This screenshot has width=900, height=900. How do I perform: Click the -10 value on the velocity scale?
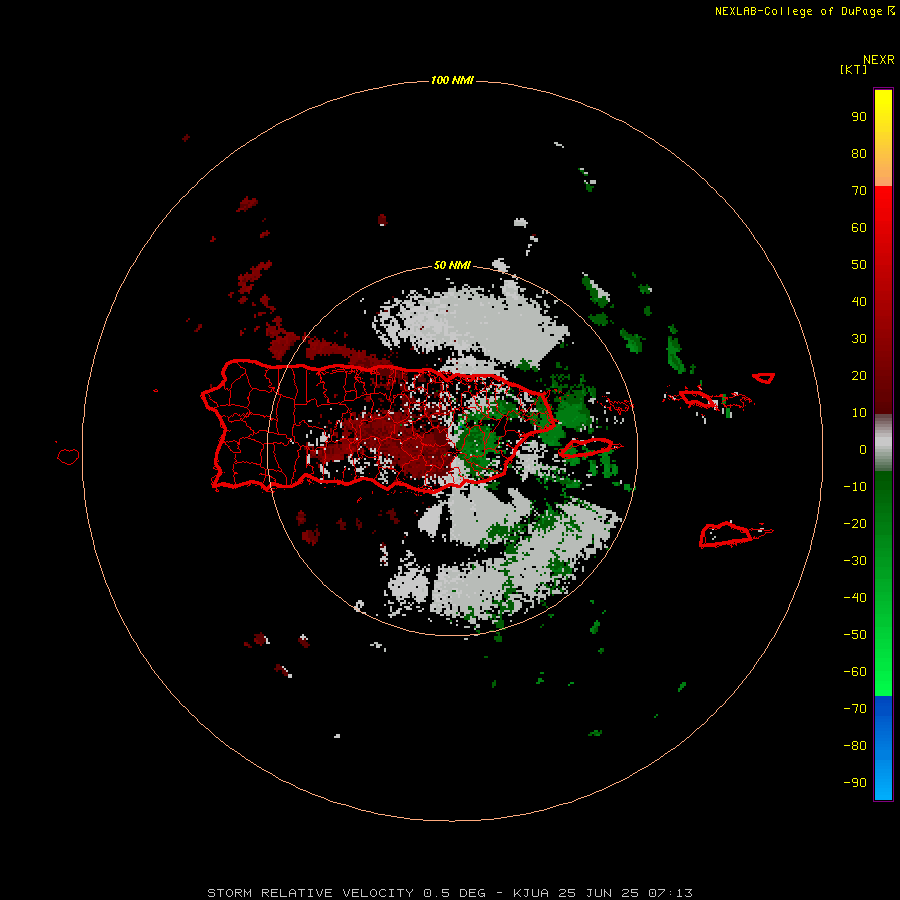tap(855, 487)
